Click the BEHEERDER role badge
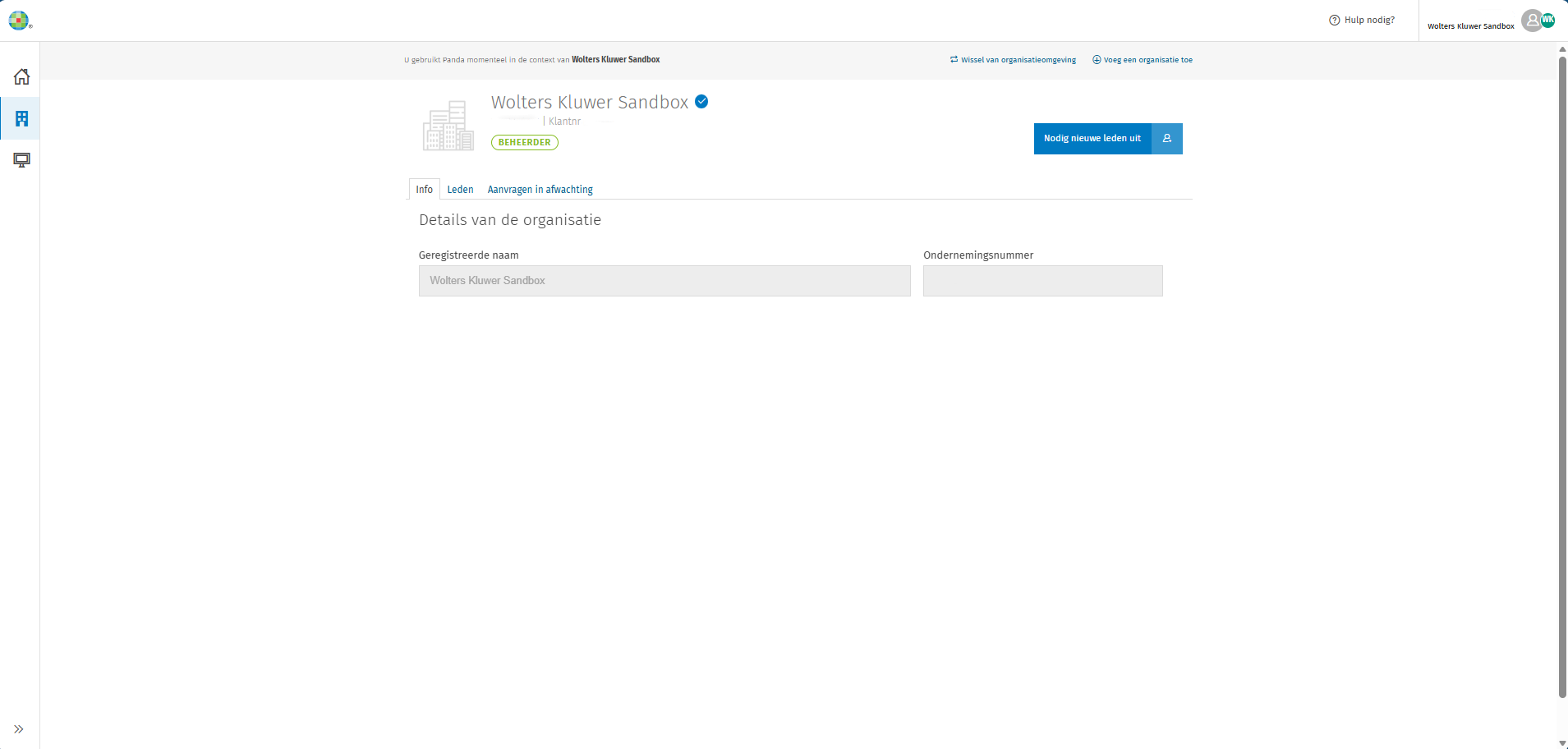 [525, 143]
